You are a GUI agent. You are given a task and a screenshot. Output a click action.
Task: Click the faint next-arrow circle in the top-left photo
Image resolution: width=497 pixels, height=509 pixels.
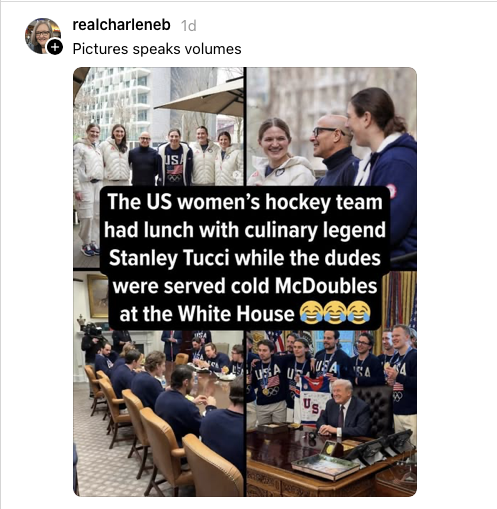pyautogui.click(x=237, y=175)
